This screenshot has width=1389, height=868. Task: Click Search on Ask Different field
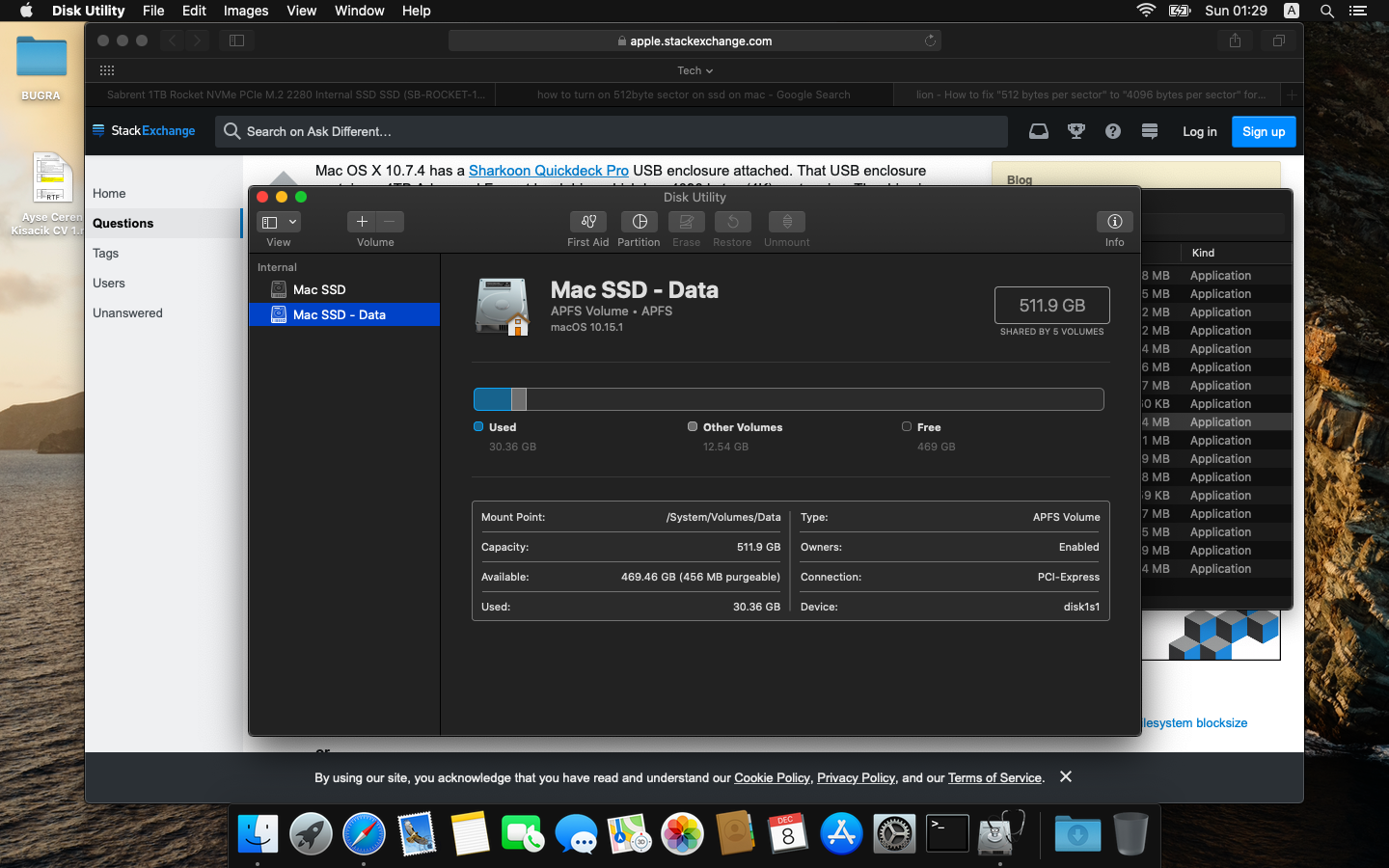tap(612, 131)
